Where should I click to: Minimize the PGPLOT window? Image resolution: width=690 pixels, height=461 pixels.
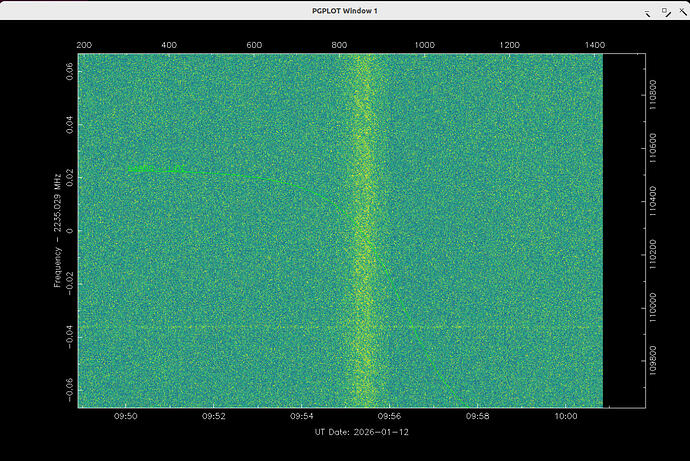tap(649, 13)
